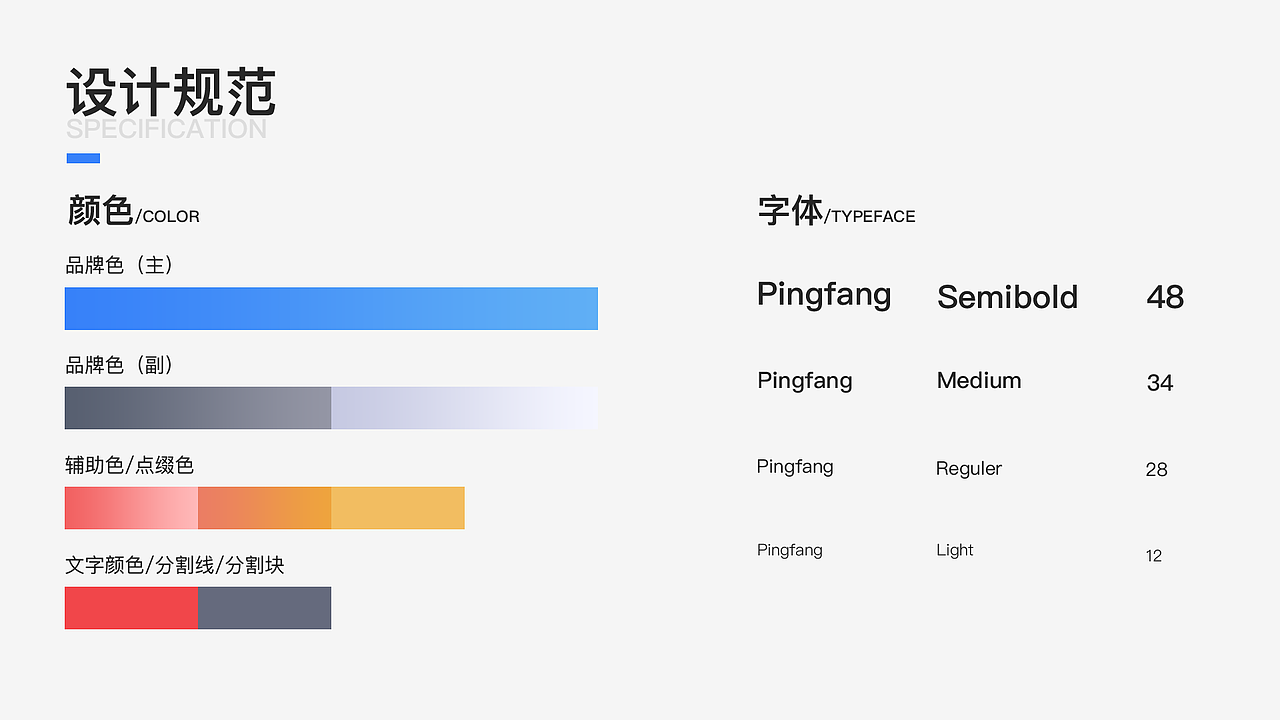Click the font size 12 value
Screen dimensions: 1280x720
(x=1154, y=556)
